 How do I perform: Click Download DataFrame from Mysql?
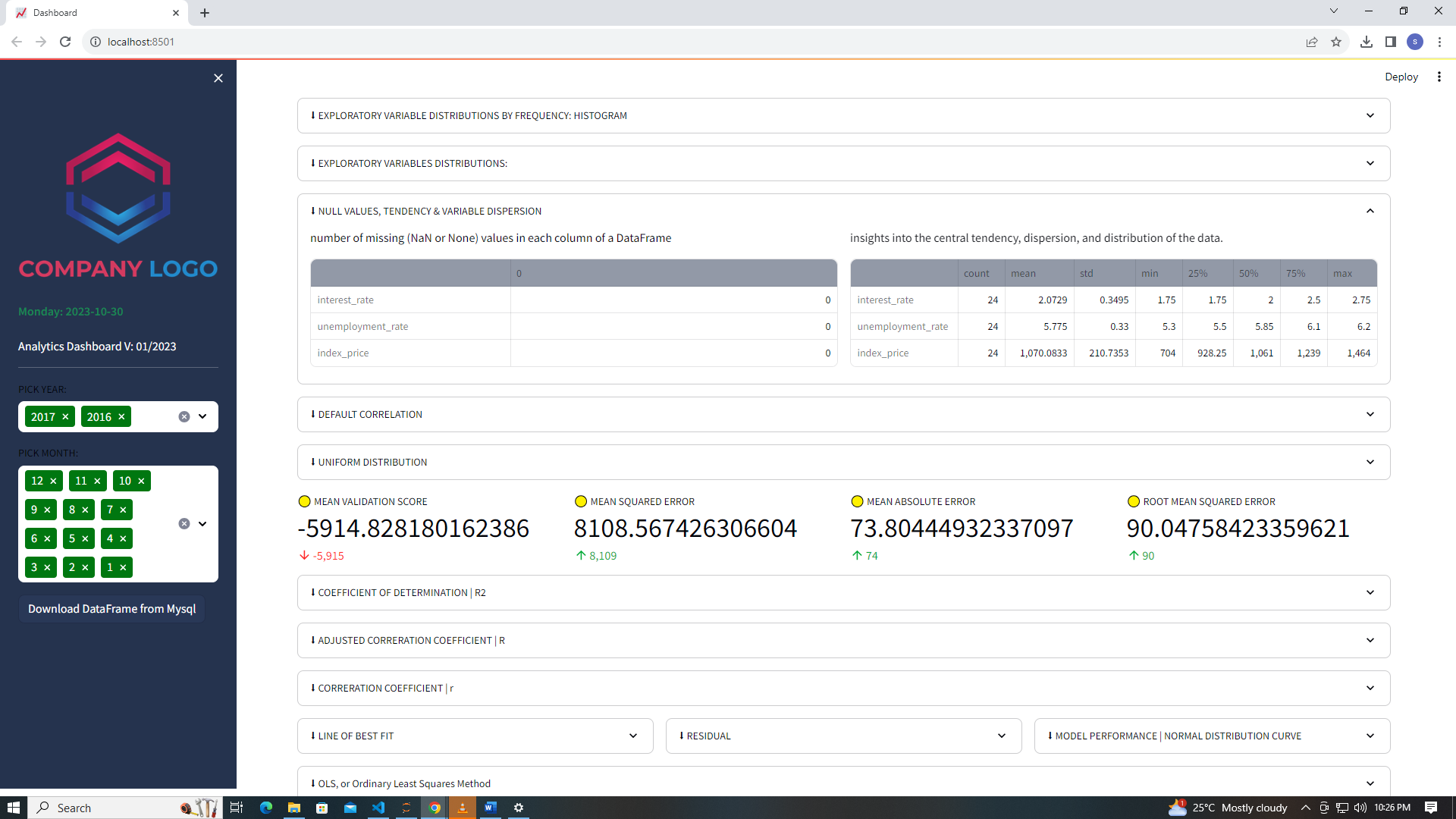point(111,609)
